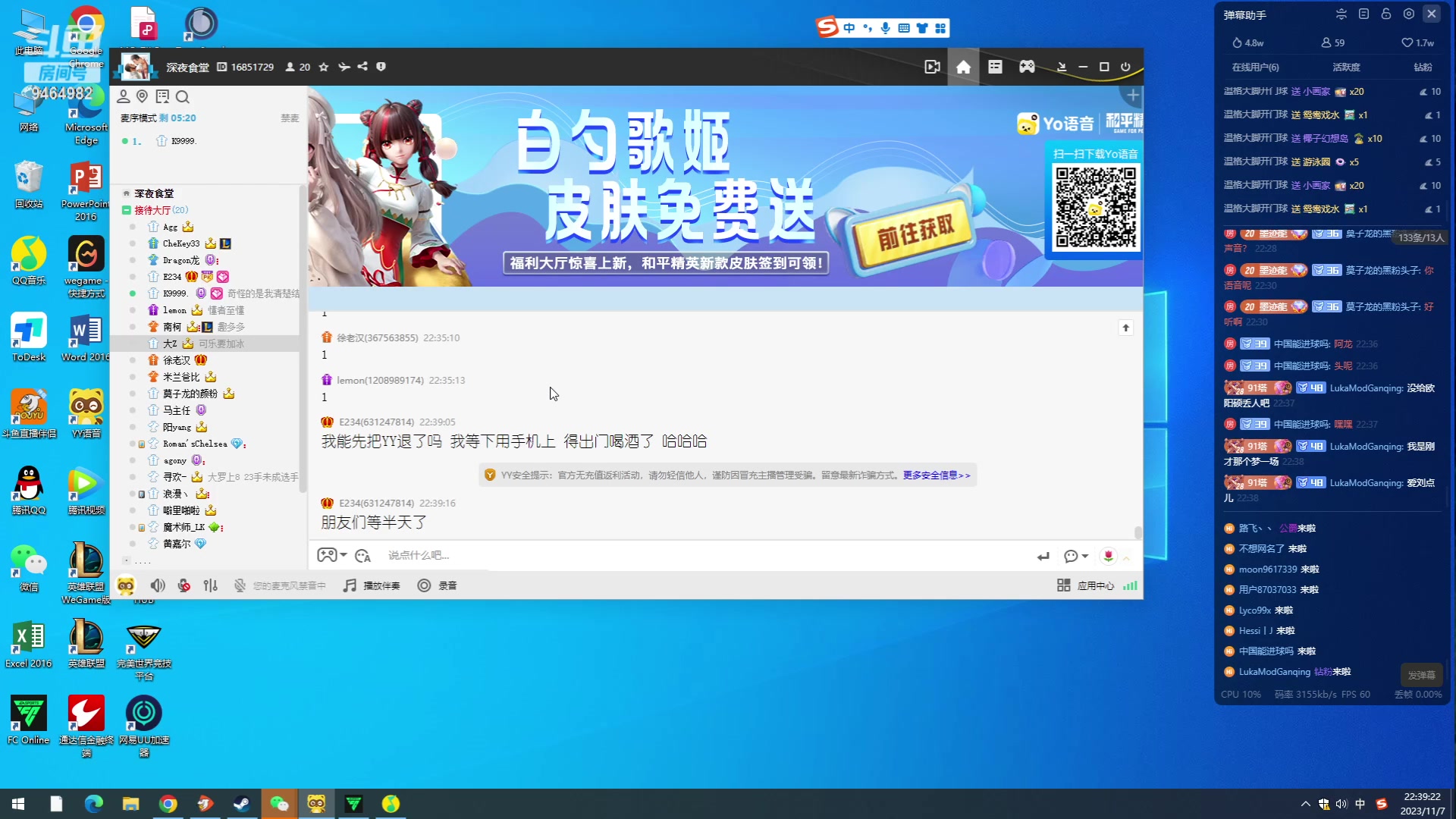Play accompaniment music button
Image resolution: width=1456 pixels, height=819 pixels.
[372, 585]
